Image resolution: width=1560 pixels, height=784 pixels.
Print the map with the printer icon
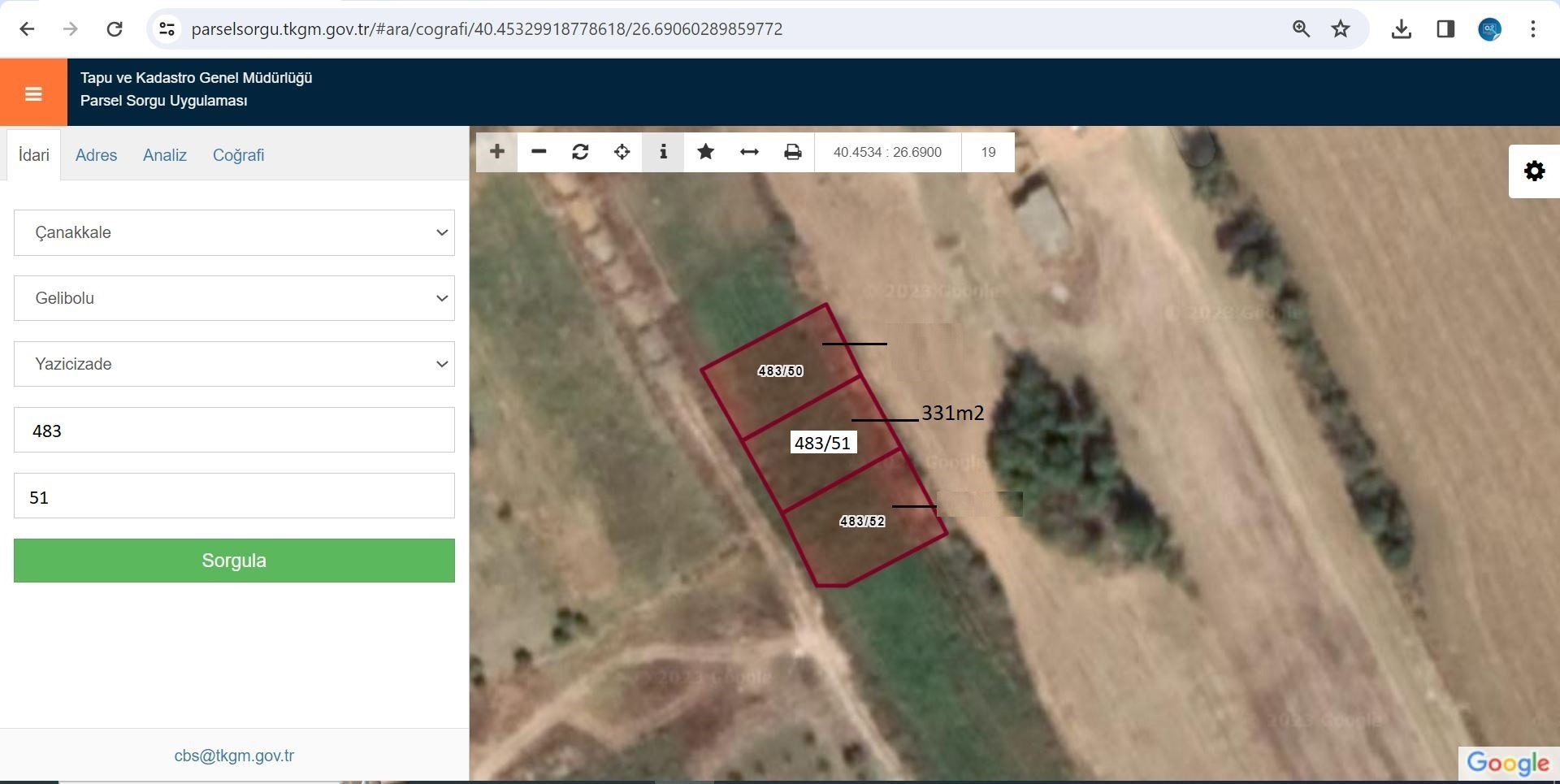click(x=792, y=152)
